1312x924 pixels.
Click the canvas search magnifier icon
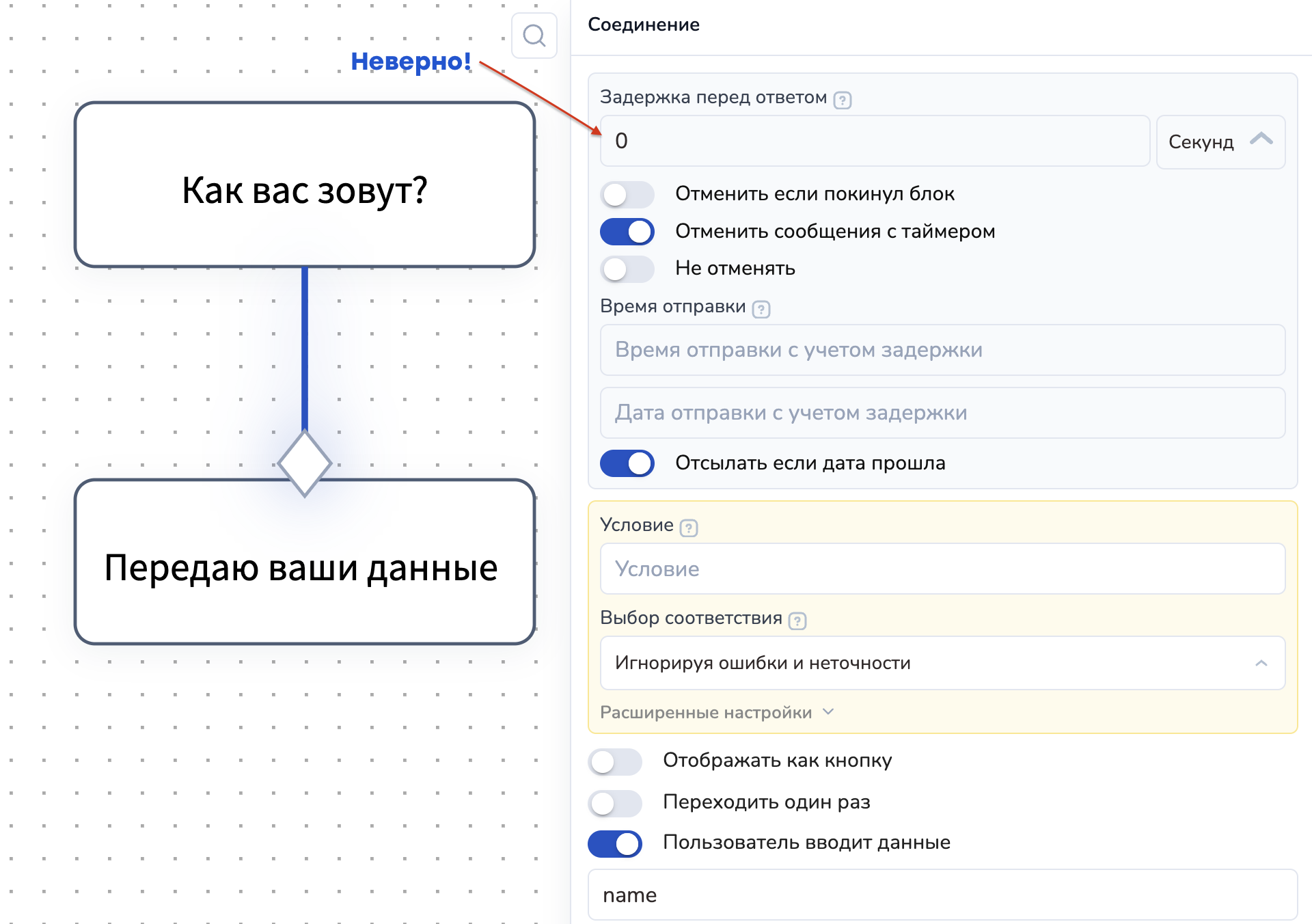click(534, 36)
